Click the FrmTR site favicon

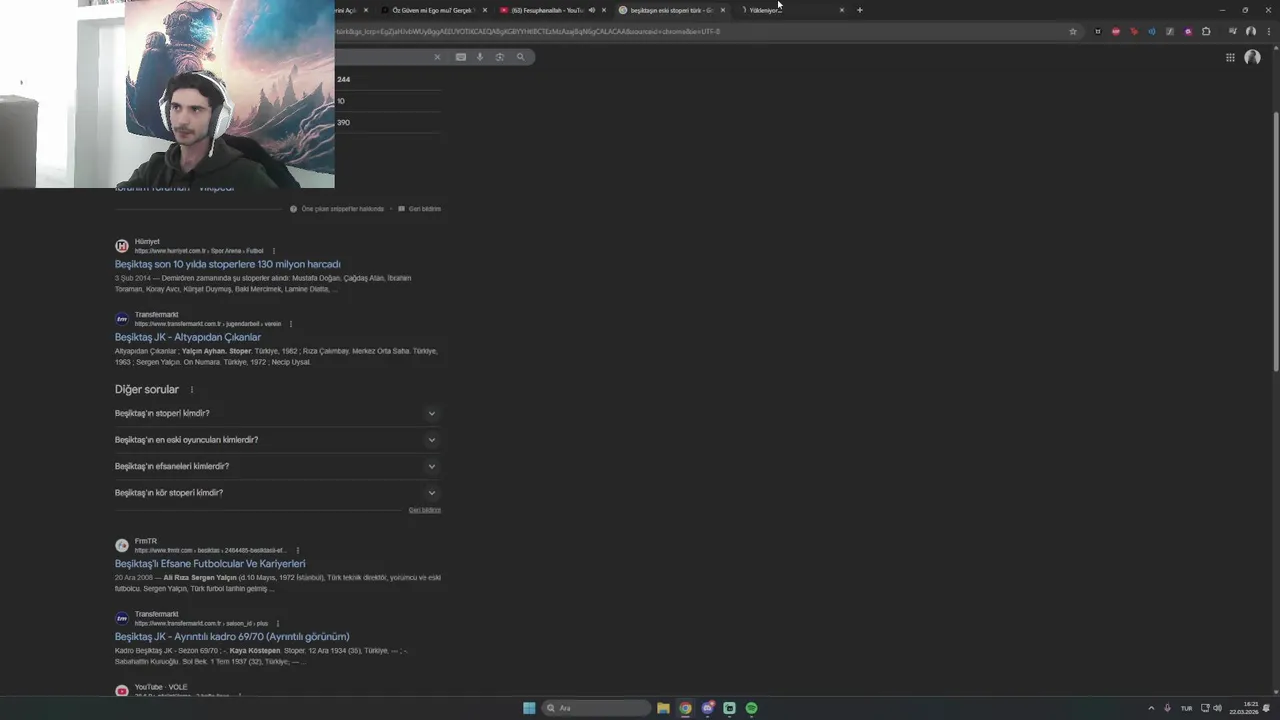(x=122, y=545)
